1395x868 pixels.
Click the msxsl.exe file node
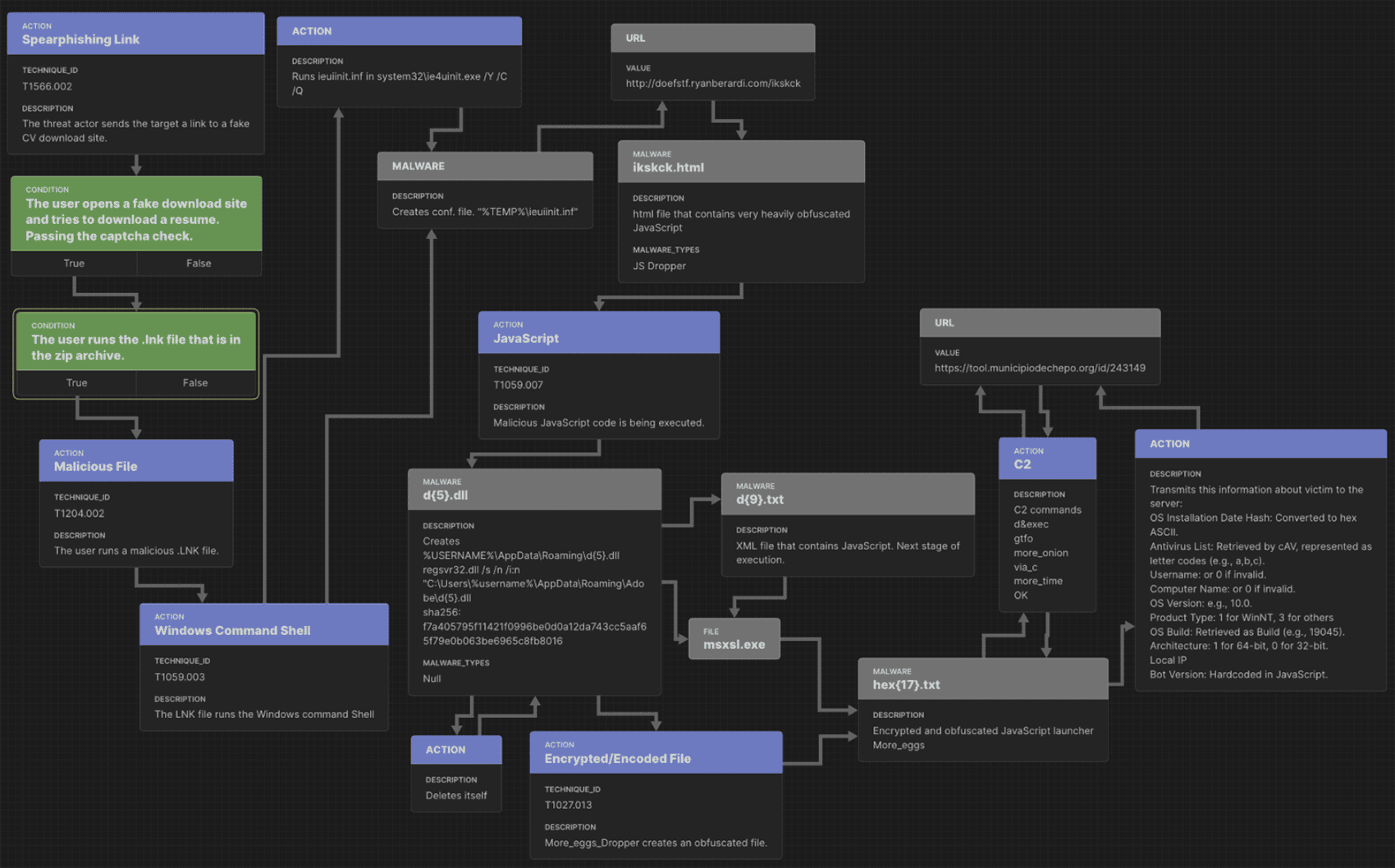tap(734, 638)
